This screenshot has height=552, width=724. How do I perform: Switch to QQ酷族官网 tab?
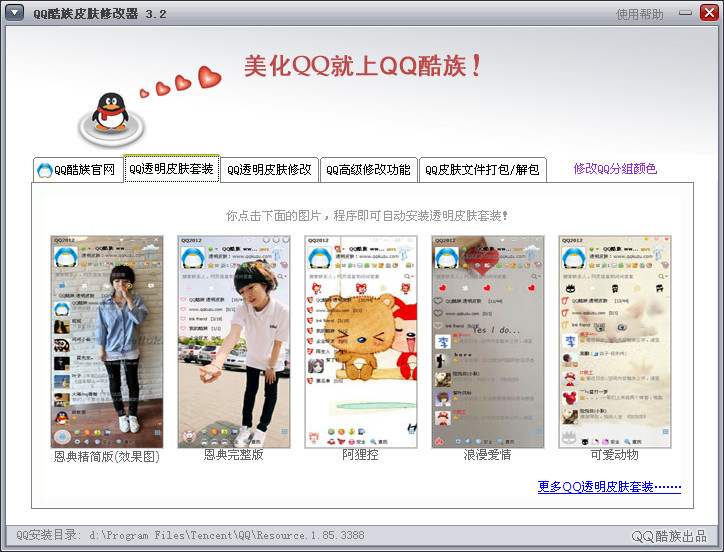[x=77, y=170]
